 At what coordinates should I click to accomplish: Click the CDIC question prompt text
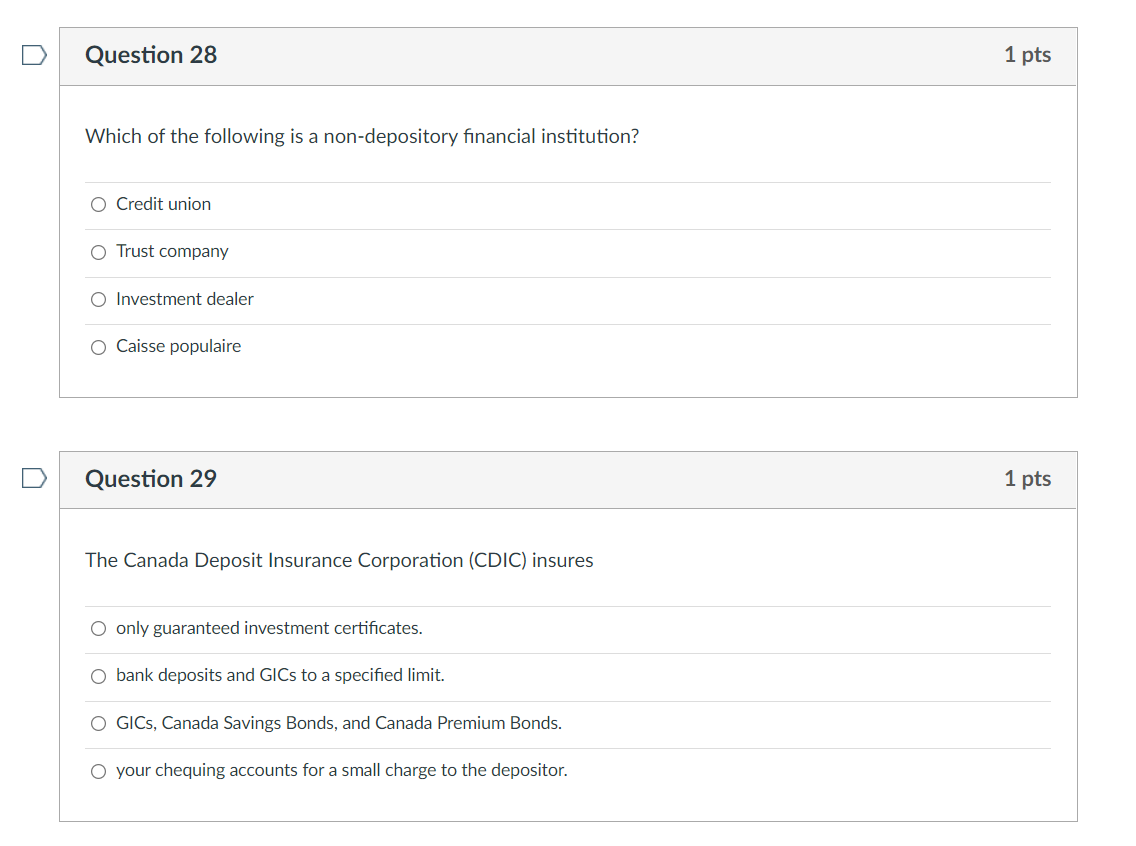[338, 560]
